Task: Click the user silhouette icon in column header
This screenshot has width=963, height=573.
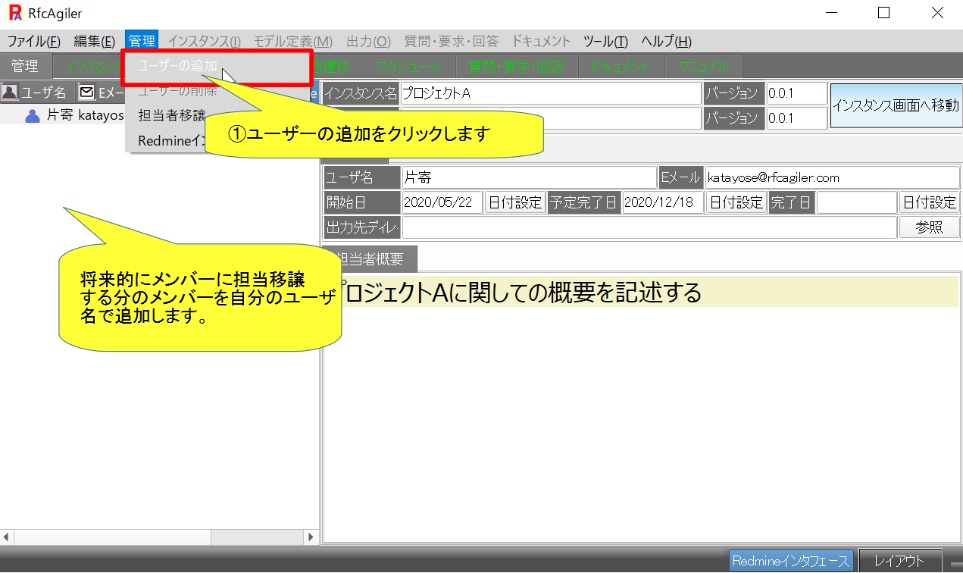Action: (10, 92)
